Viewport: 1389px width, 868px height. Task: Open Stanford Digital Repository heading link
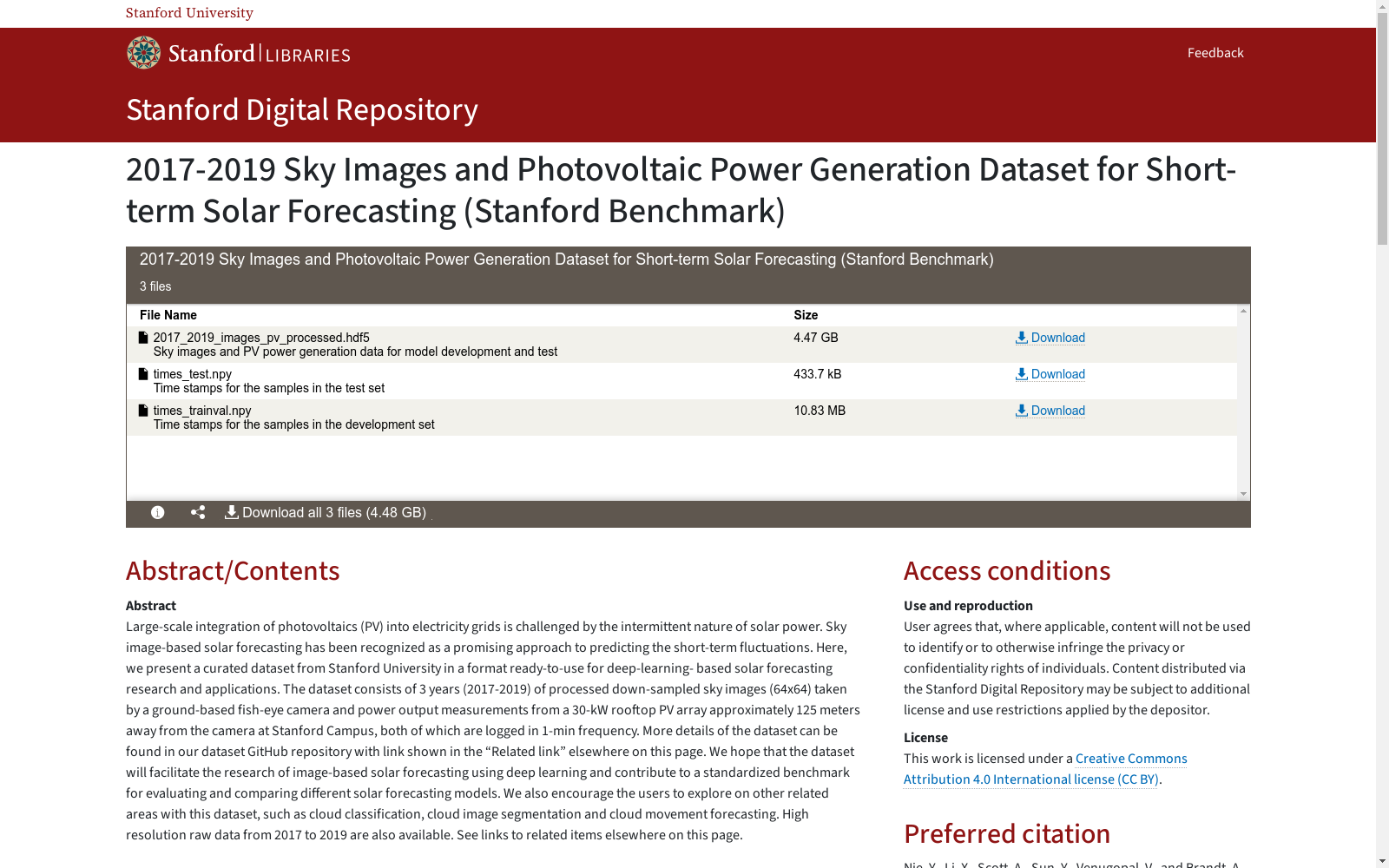(302, 110)
